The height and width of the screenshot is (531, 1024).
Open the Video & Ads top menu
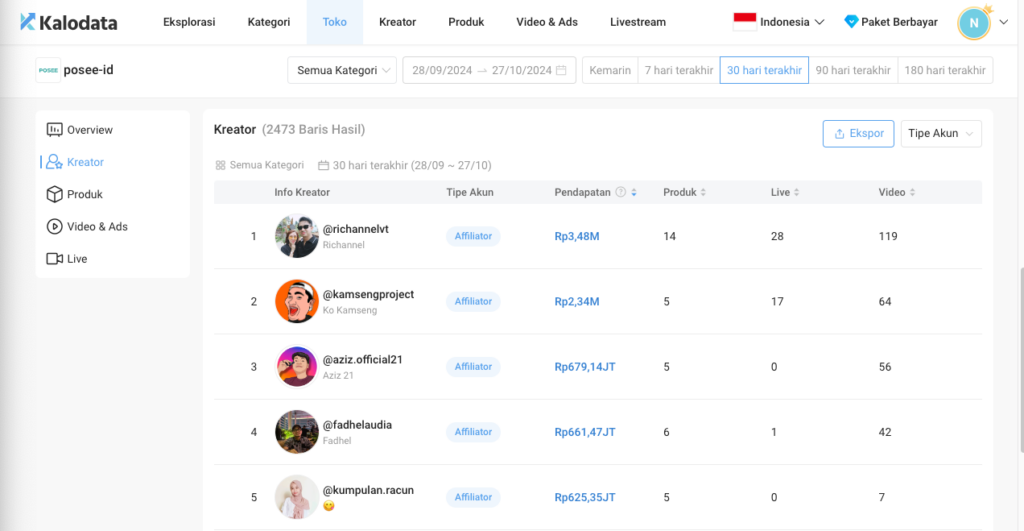coord(547,22)
